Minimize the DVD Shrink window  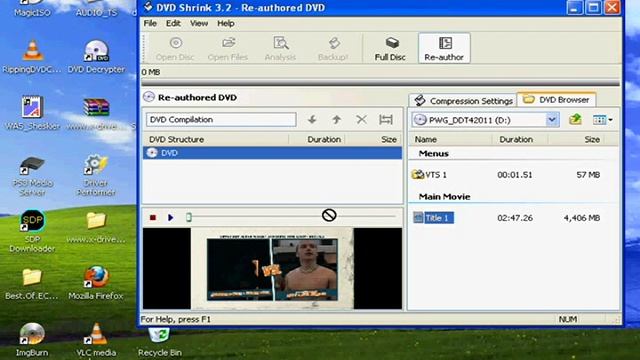pyautogui.click(x=574, y=7)
